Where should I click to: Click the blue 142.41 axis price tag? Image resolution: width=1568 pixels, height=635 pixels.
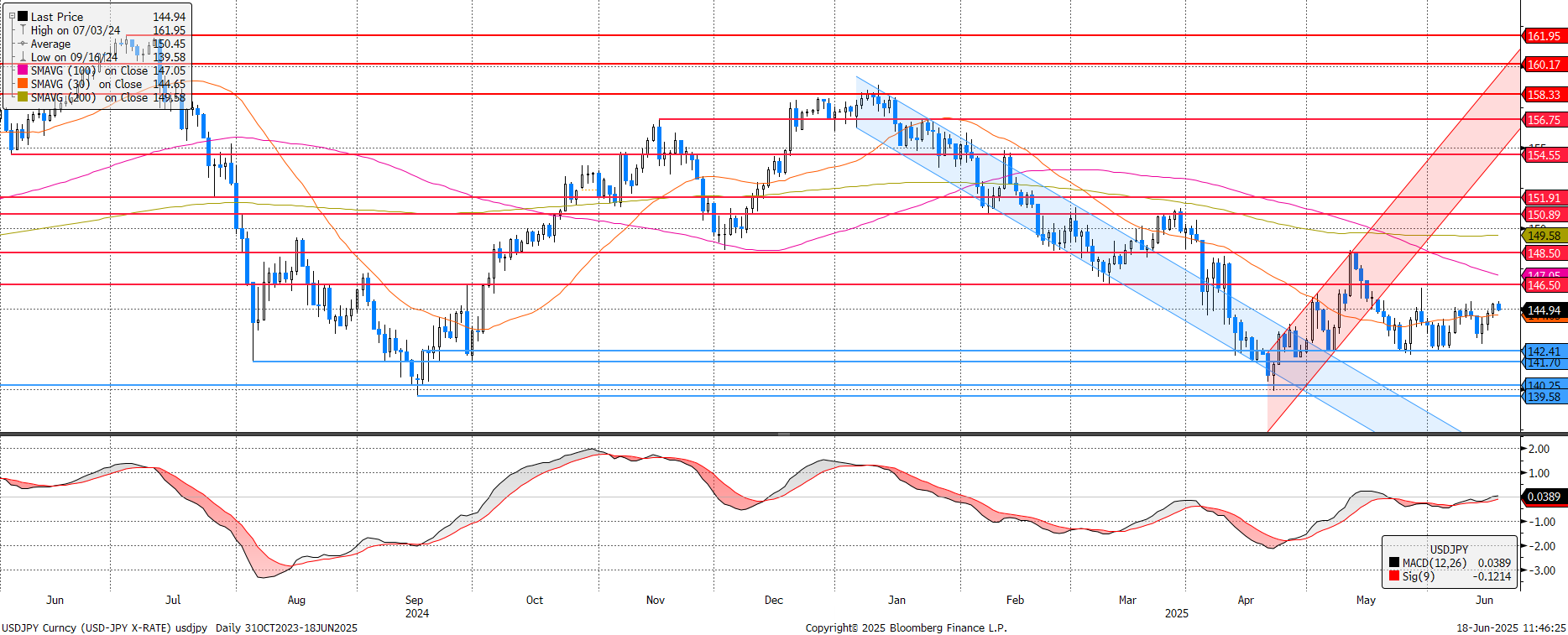coord(1544,351)
